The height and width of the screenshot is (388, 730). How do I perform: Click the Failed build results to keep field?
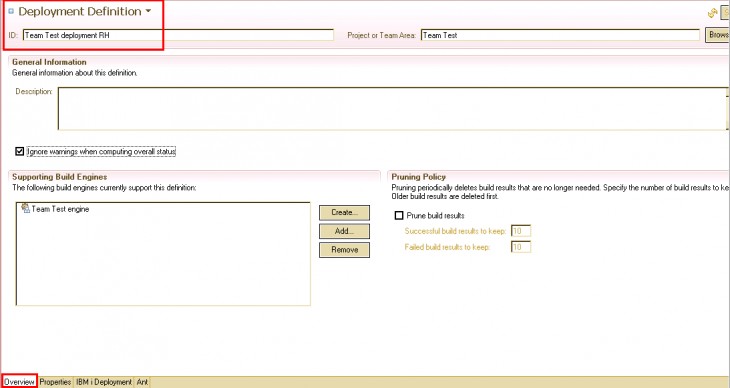click(521, 247)
